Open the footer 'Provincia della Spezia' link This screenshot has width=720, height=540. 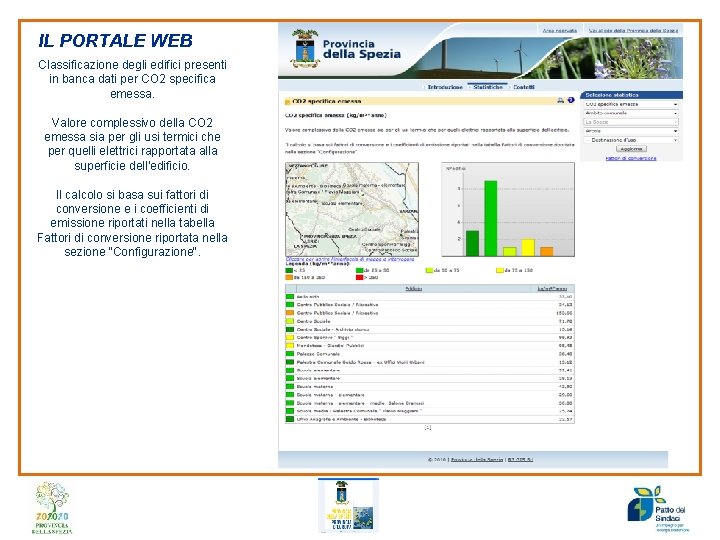[477, 460]
